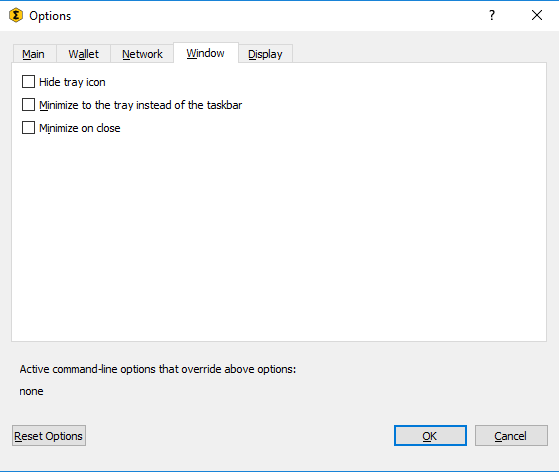Click the Window tab
The image size is (559, 472).
coord(206,53)
